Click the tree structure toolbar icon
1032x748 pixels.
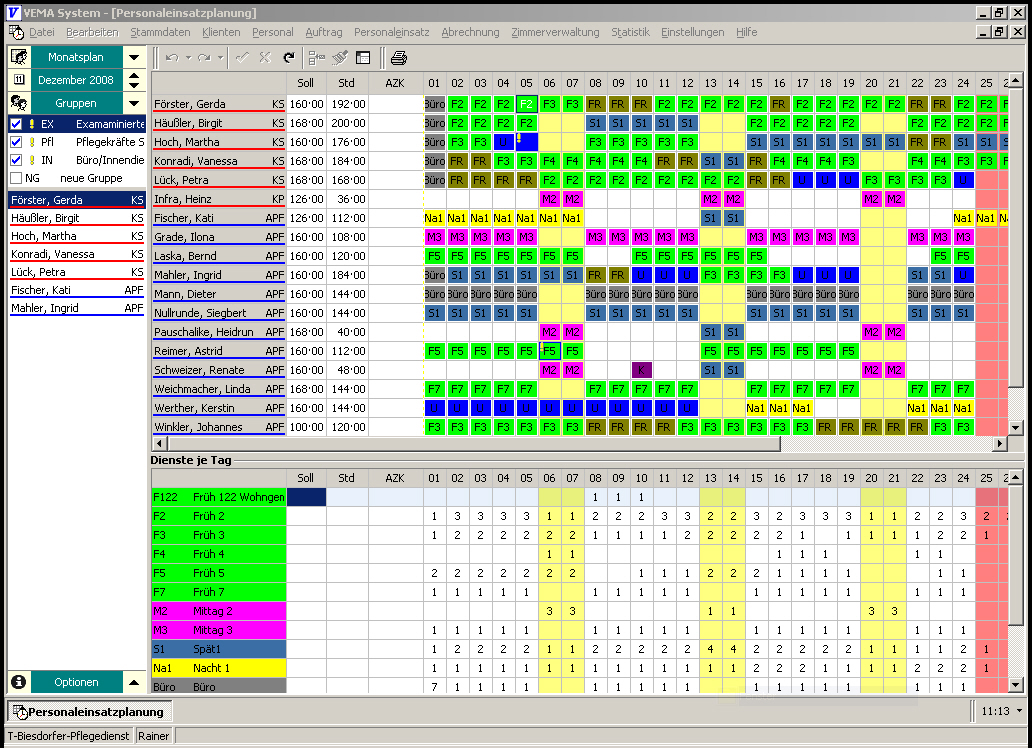click(x=318, y=58)
